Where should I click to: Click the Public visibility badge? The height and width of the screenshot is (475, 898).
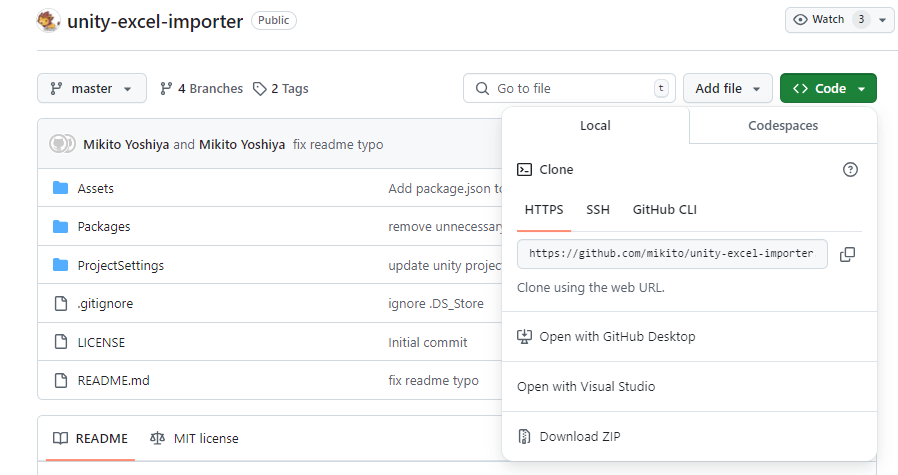pos(274,20)
